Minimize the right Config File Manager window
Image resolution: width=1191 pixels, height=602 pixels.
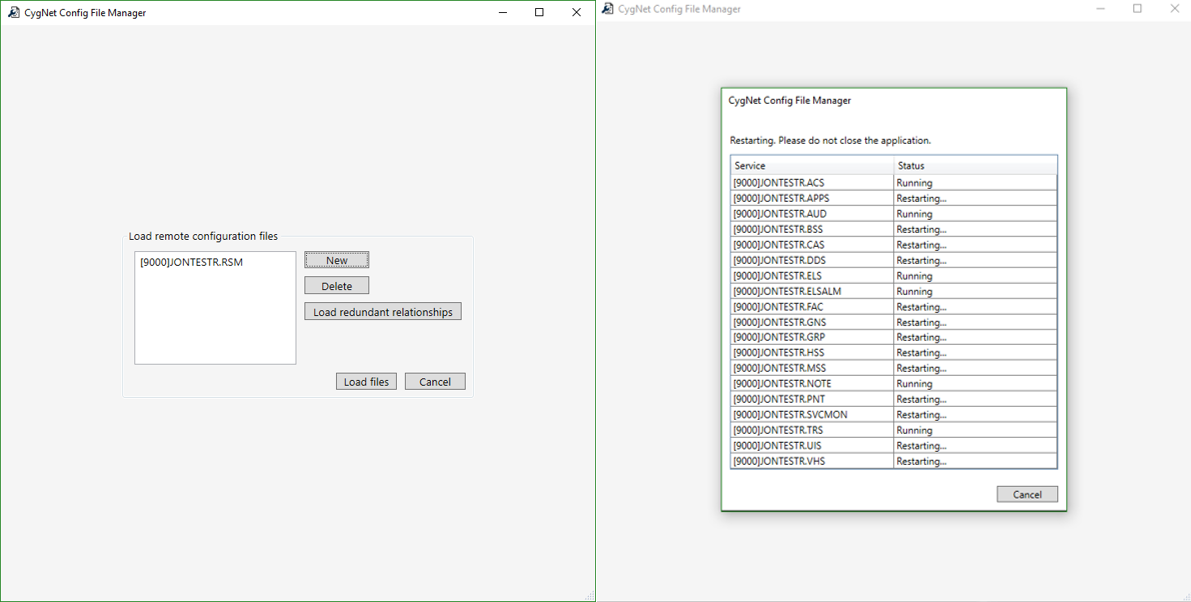click(x=1100, y=9)
